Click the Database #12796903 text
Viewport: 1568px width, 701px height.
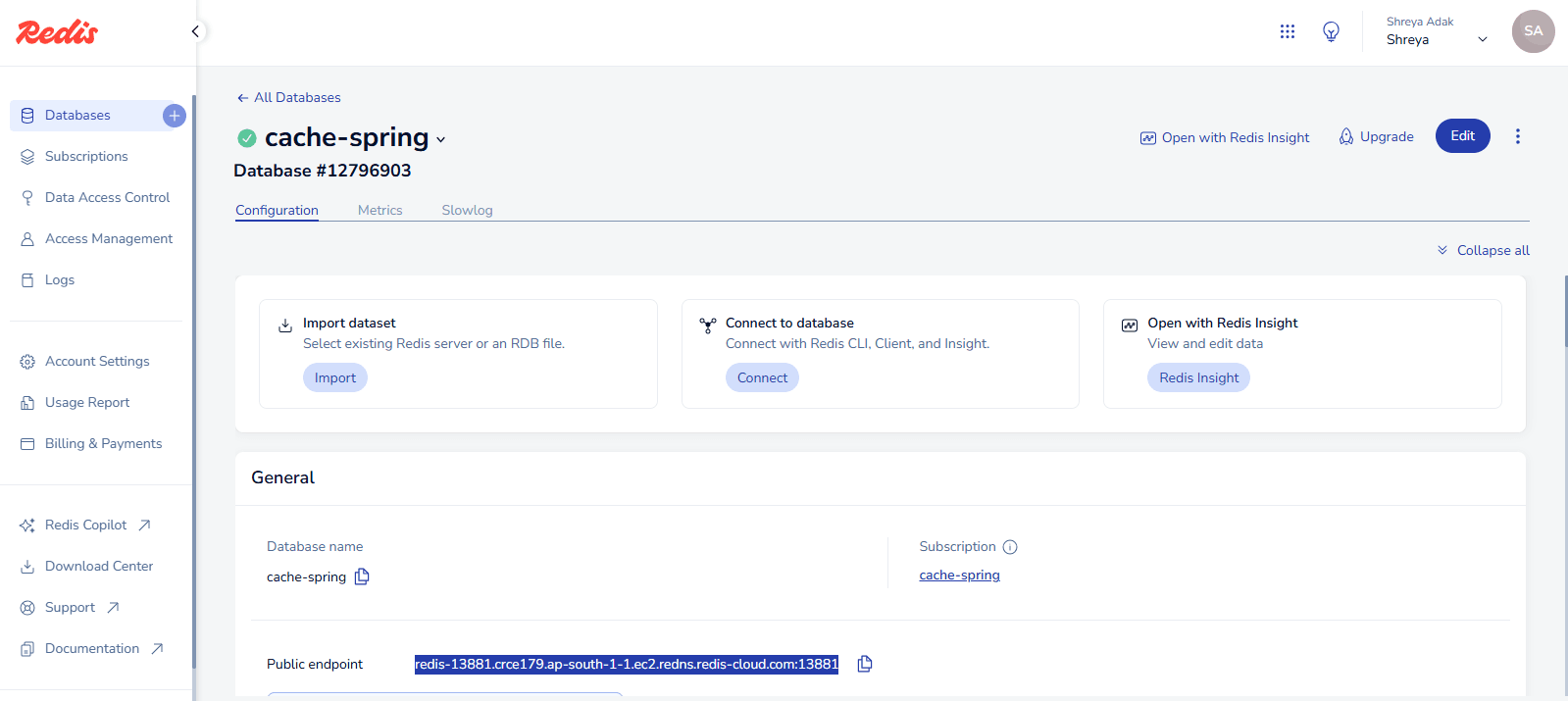click(x=323, y=171)
